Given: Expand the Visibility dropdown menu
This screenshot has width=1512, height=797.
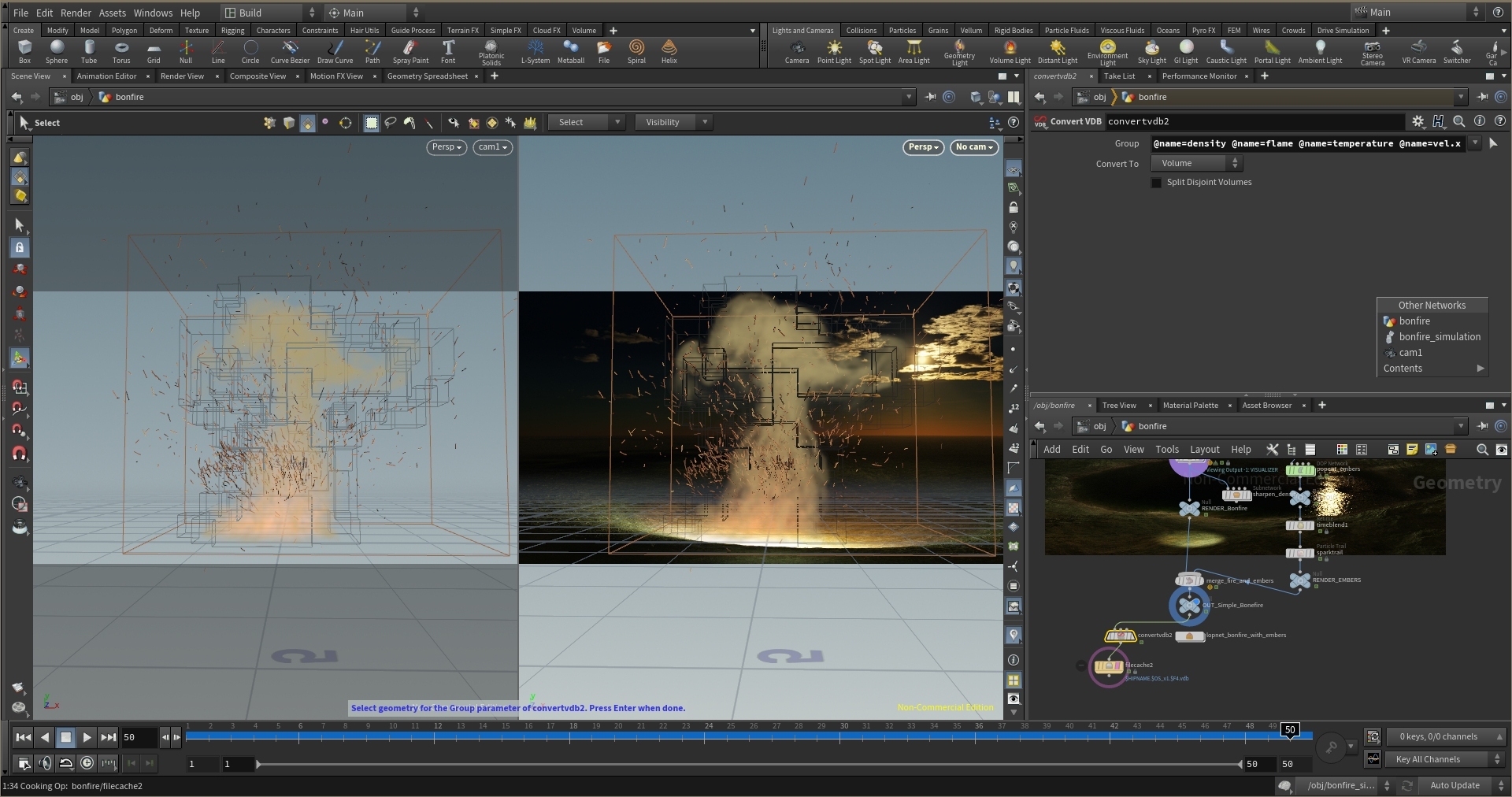Looking at the screenshot, I should pyautogui.click(x=673, y=122).
